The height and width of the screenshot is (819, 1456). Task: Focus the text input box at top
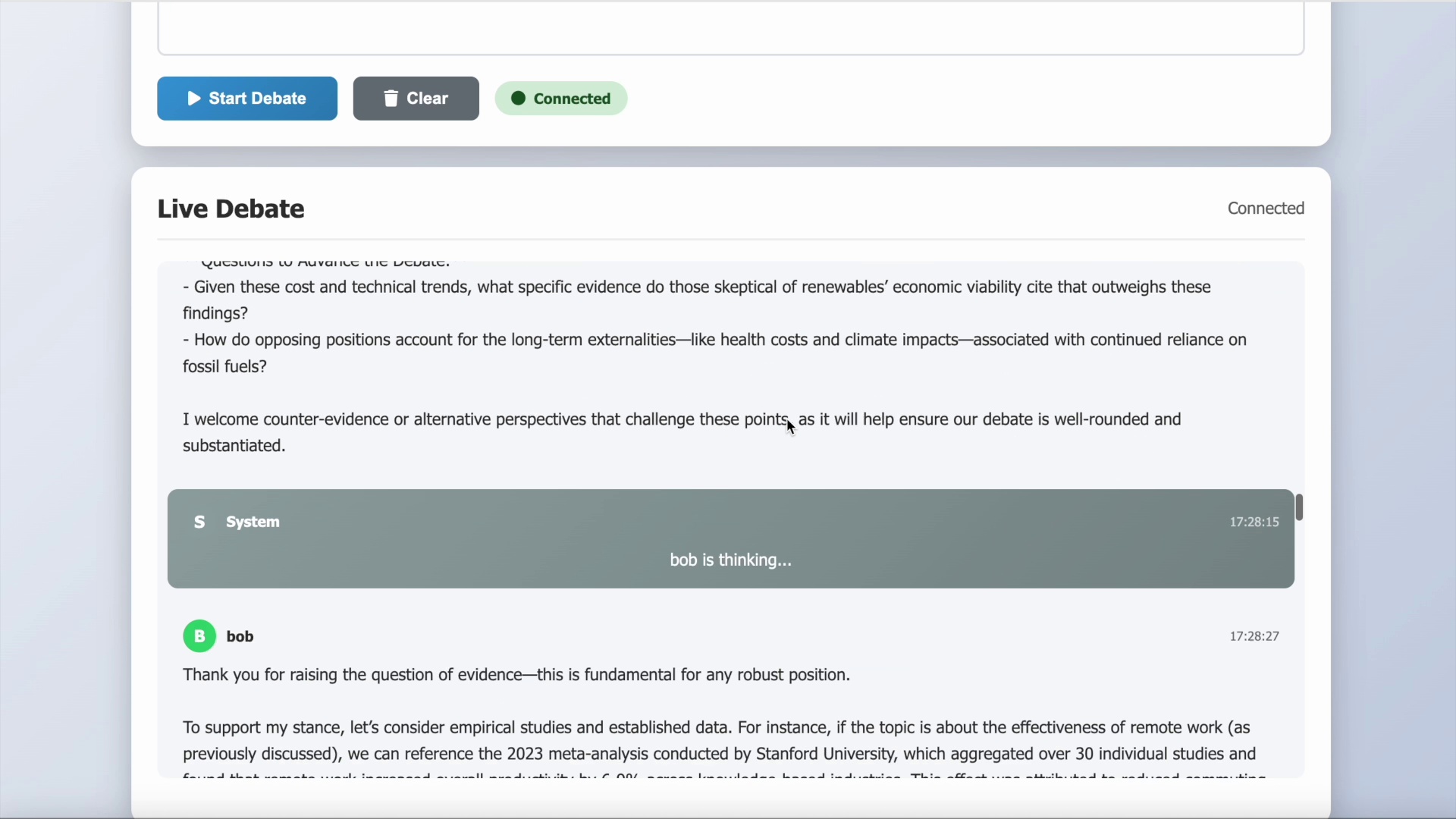point(730,30)
